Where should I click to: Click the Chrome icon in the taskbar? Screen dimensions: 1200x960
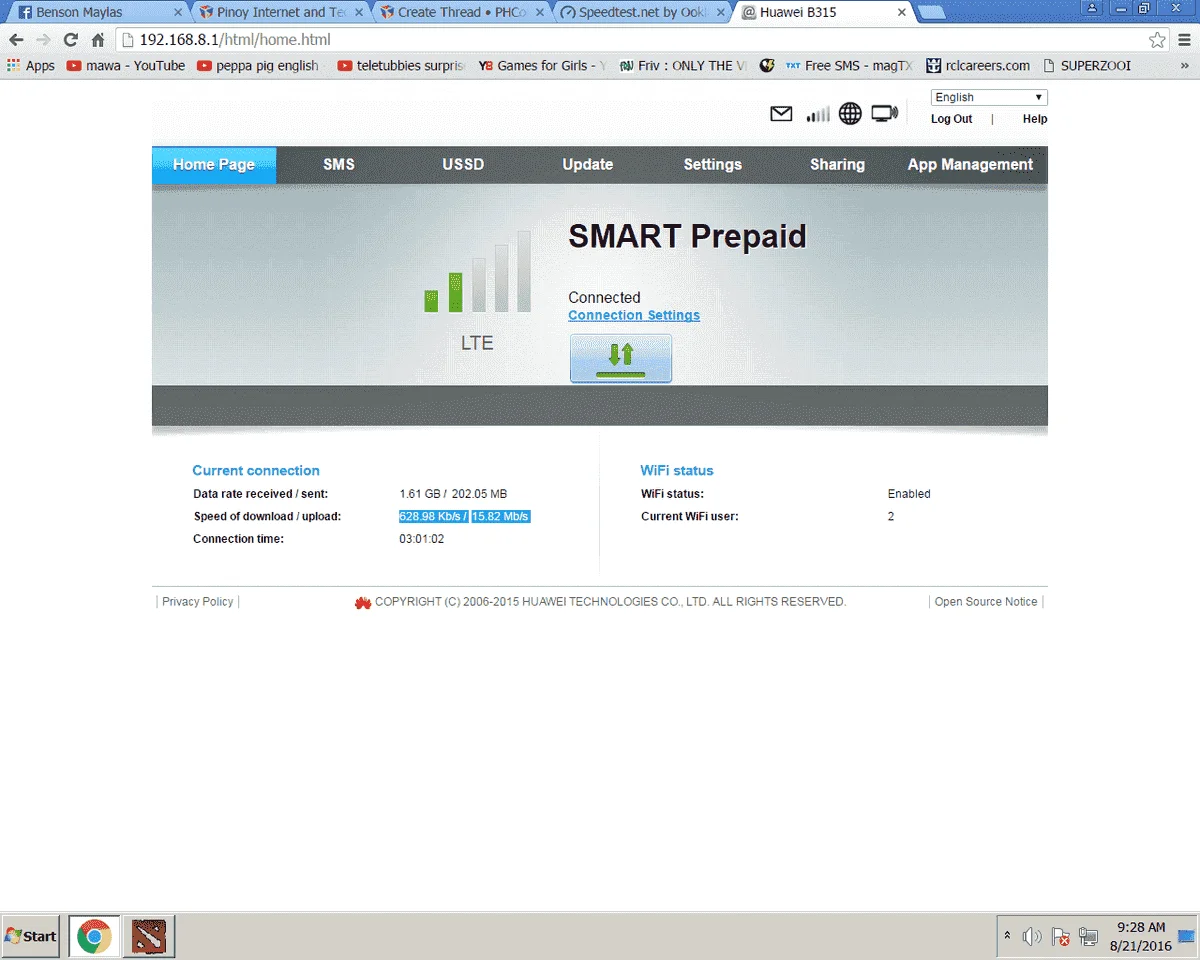[x=95, y=936]
